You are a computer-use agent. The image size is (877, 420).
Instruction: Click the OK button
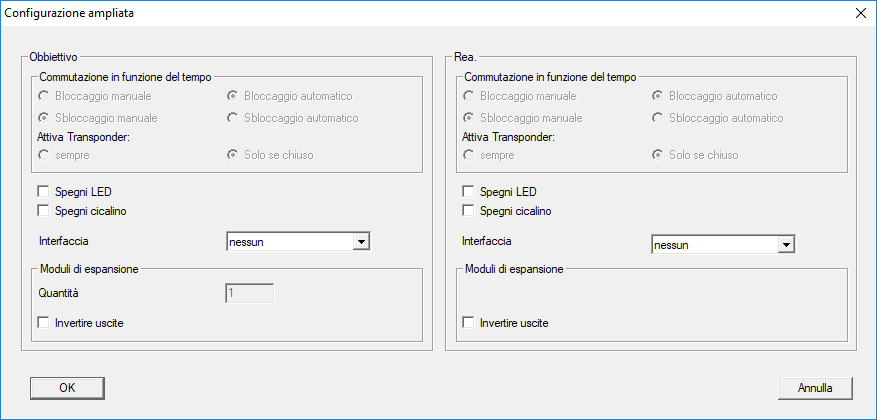[x=67, y=387]
